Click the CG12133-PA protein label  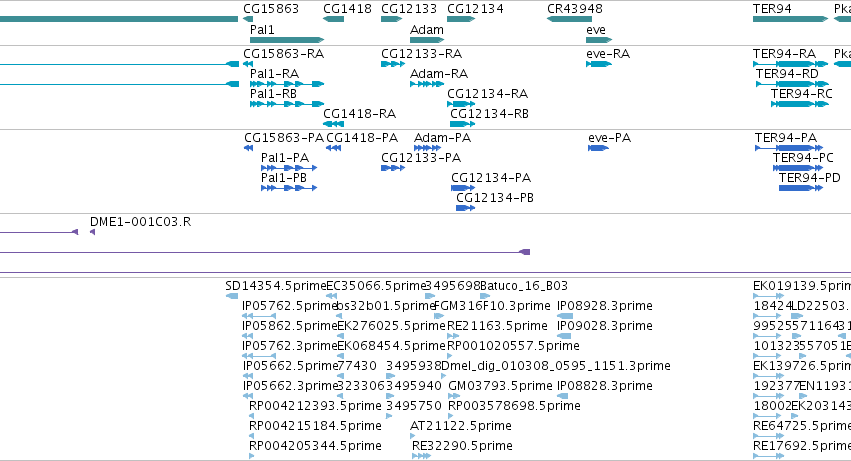[421, 158]
